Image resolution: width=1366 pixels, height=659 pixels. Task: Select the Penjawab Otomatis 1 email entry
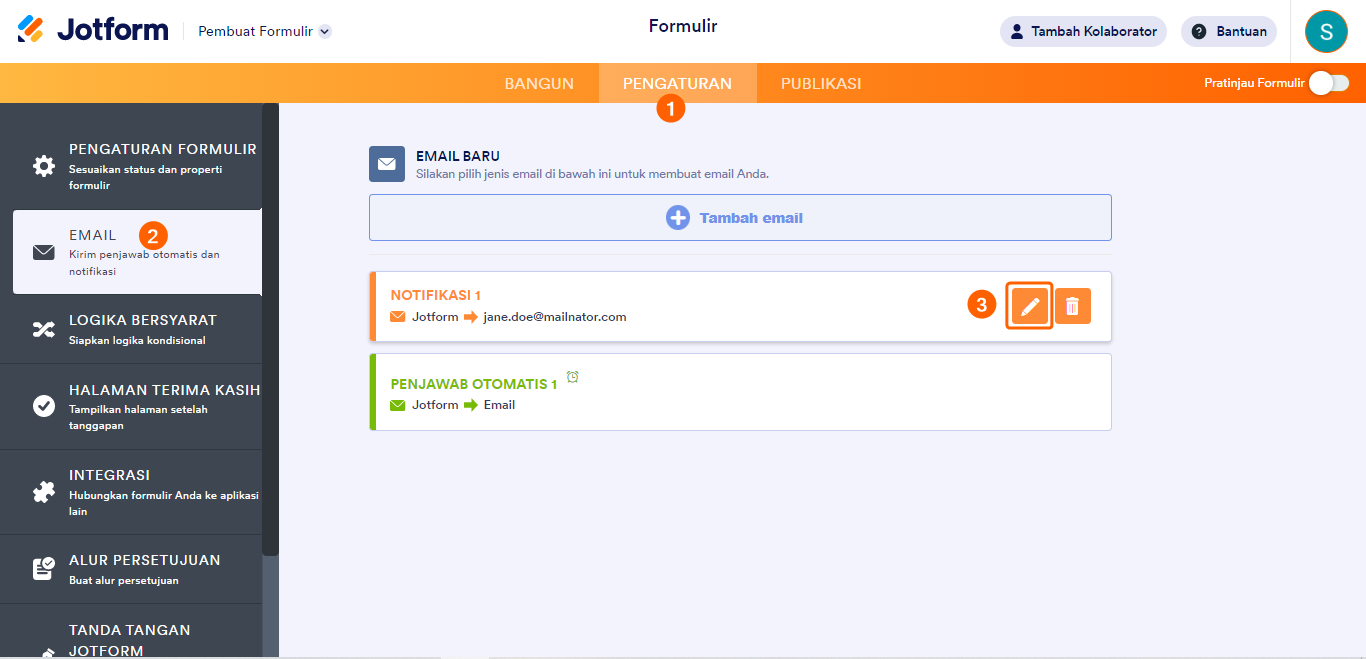coord(740,392)
